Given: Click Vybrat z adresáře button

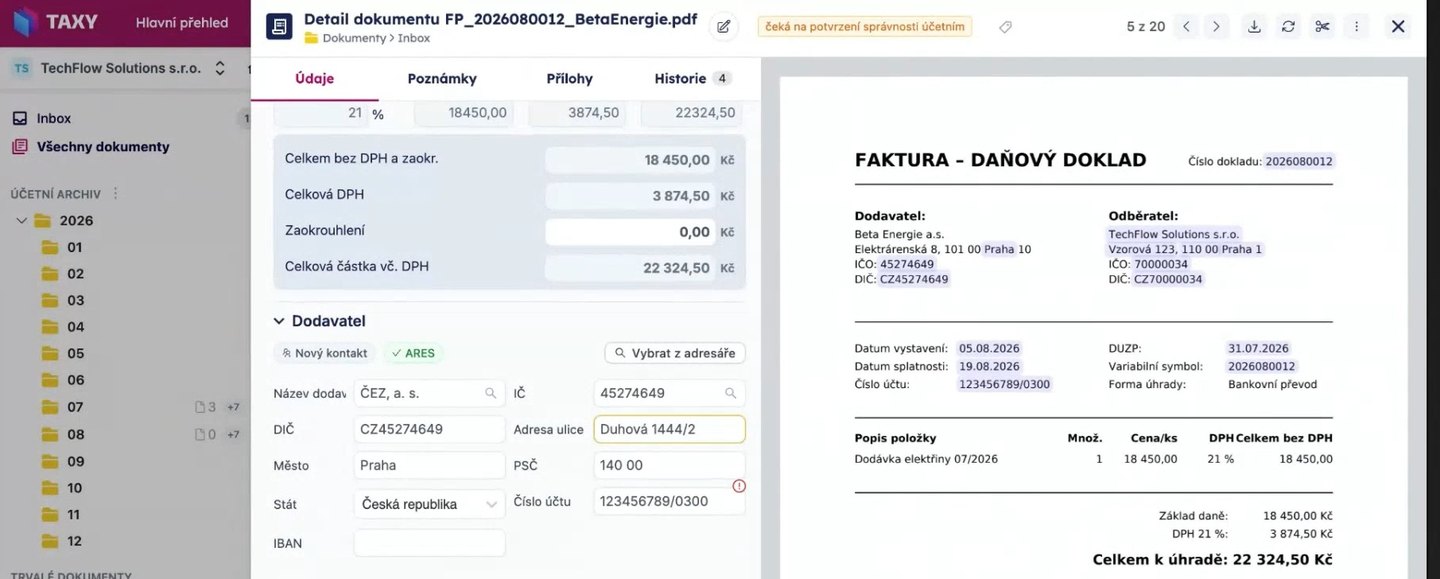Looking at the screenshot, I should pos(675,353).
